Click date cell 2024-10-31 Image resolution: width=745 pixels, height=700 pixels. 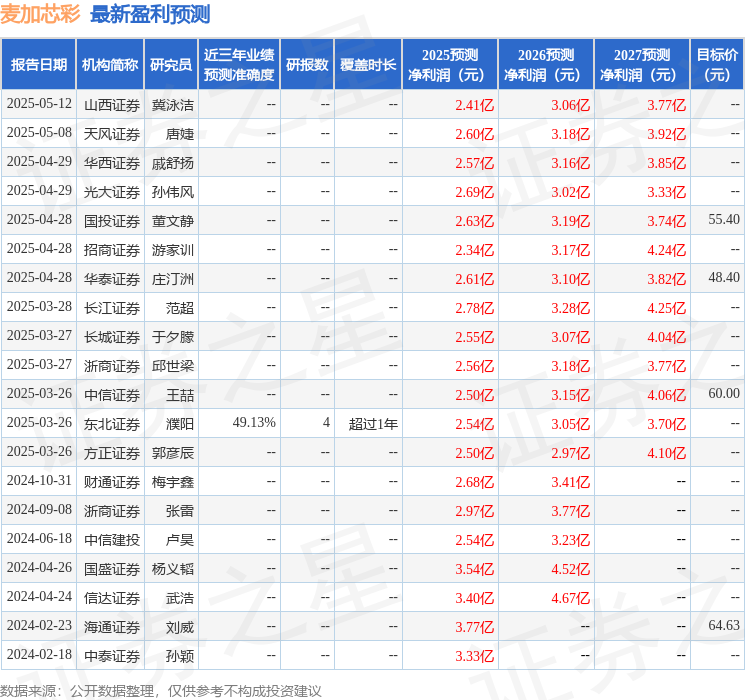click(39, 480)
